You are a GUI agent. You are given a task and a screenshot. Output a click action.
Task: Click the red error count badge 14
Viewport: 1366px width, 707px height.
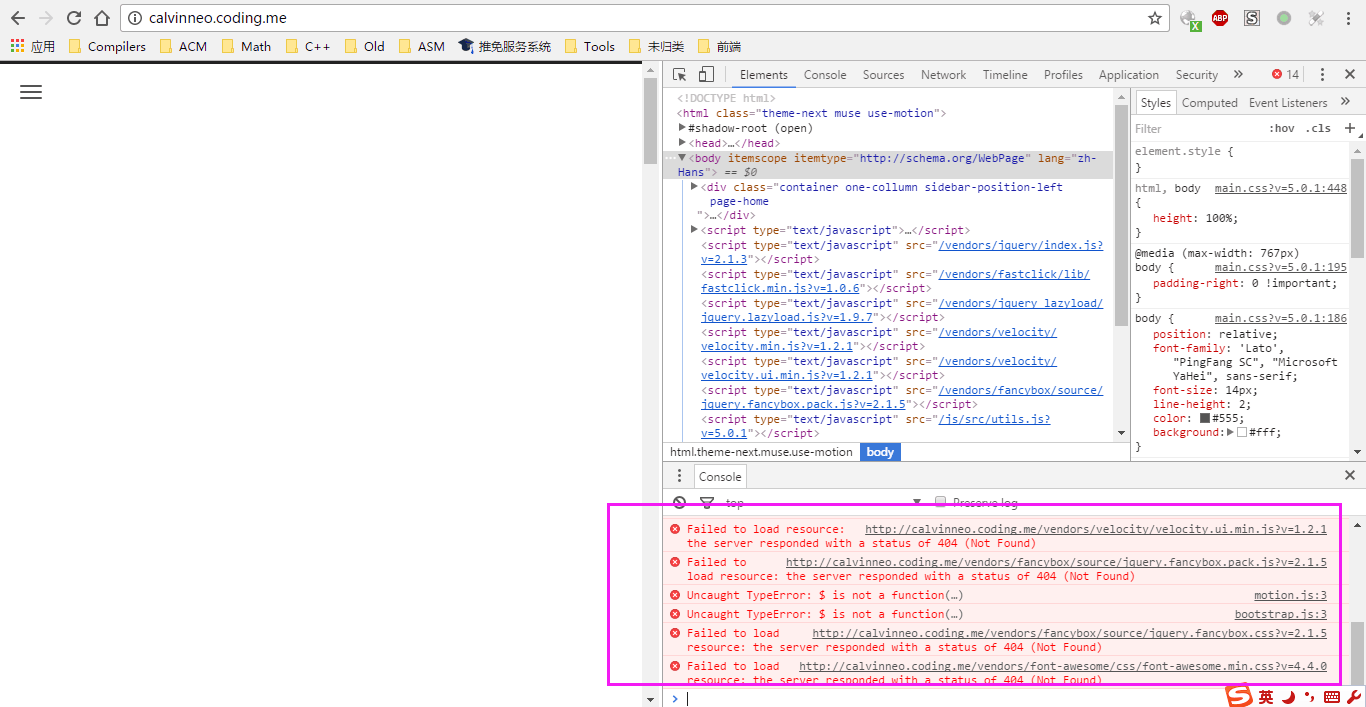pos(1285,75)
